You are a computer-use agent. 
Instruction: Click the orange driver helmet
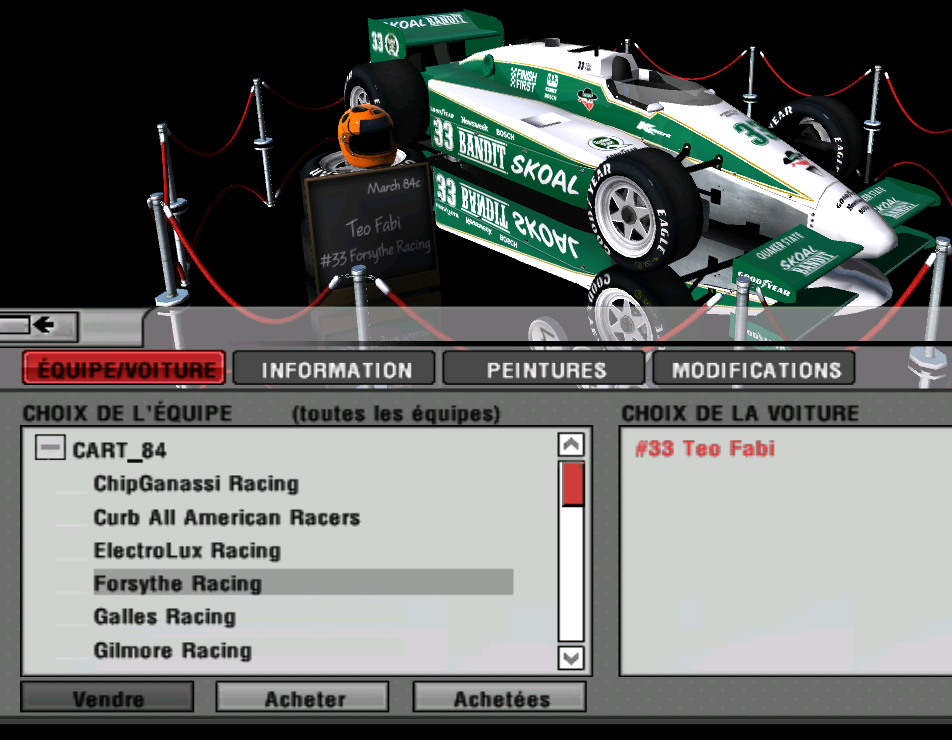tap(367, 136)
